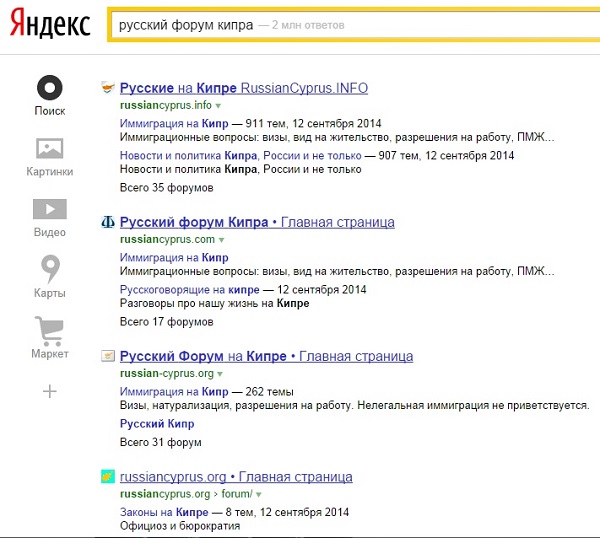Image resolution: width=600 pixels, height=538 pixels.
Task: Switch to Маркет label
Action: click(50, 354)
